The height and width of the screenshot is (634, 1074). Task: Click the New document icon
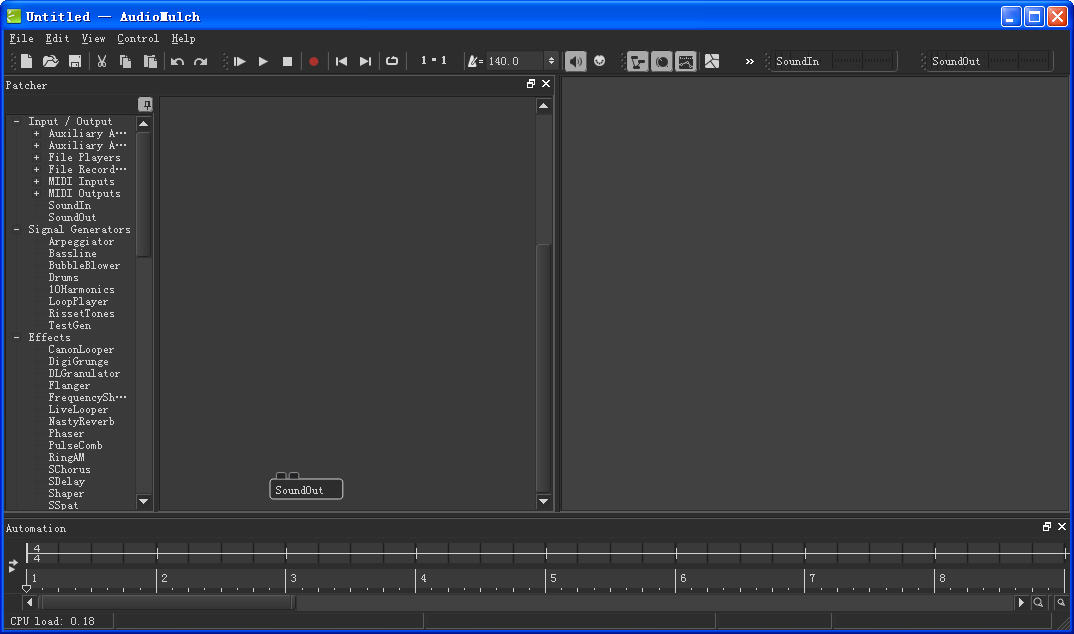coord(27,61)
